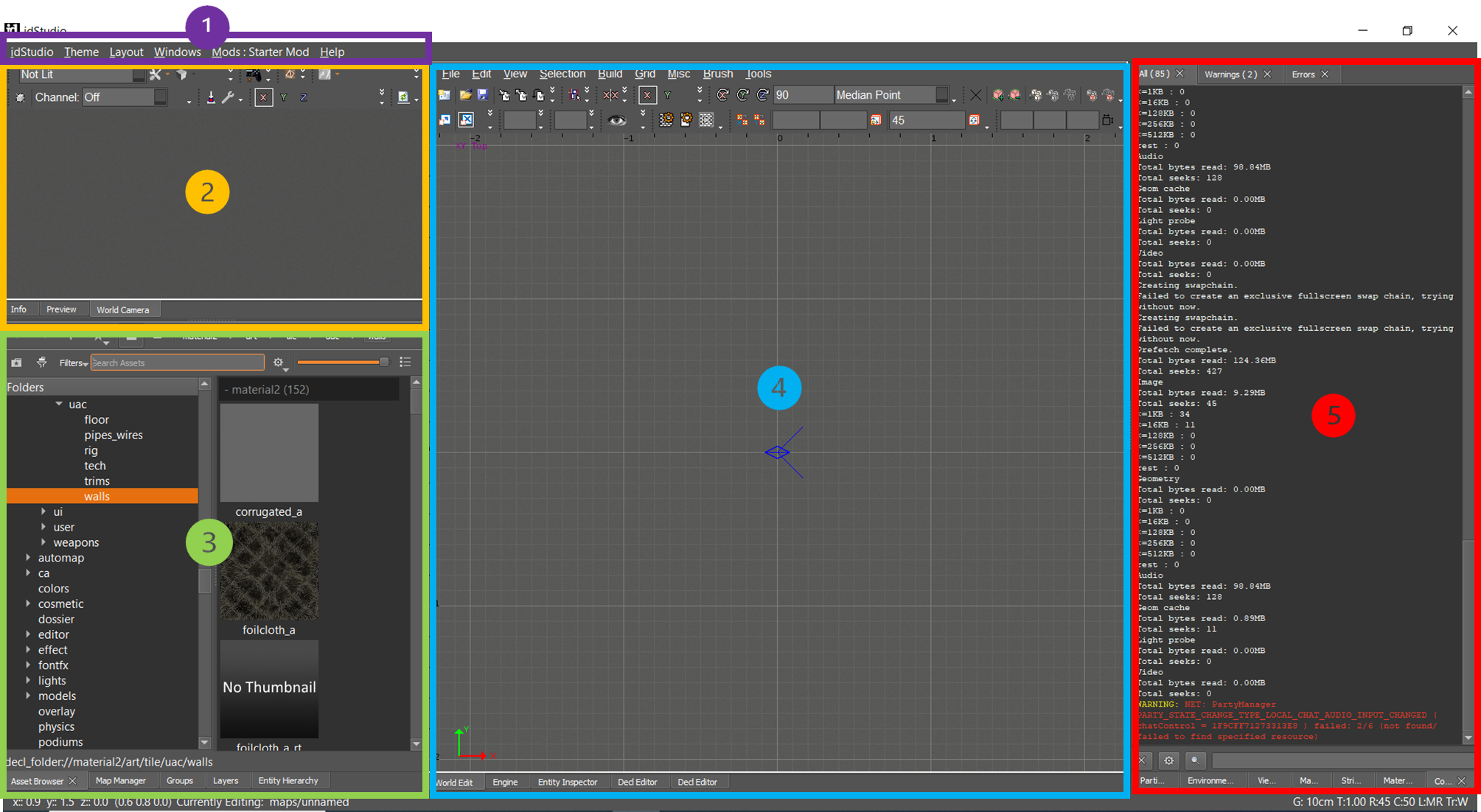Image resolution: width=1481 pixels, height=812 pixels.
Task: Open the Not Lit render mode dropdown
Action: click(81, 74)
